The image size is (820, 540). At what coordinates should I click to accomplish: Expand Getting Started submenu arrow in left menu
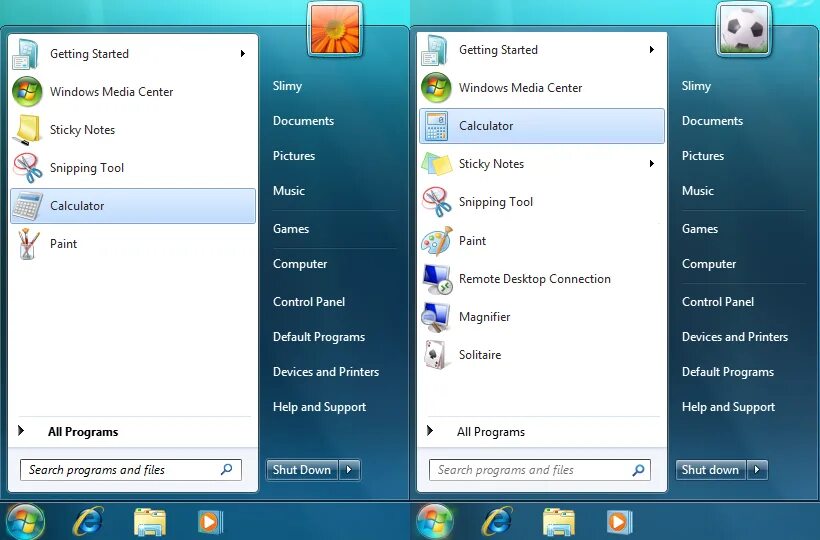[243, 54]
